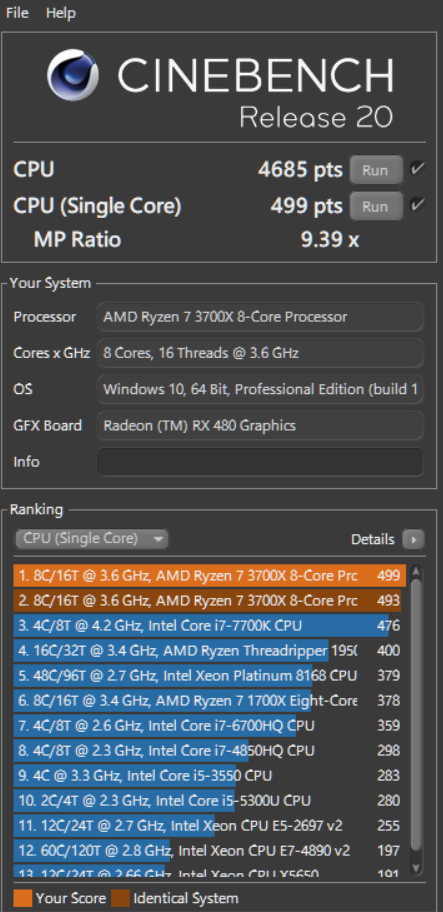Run the CPU (Single Core) benchmark
This screenshot has height=912, width=443.
(x=376, y=206)
